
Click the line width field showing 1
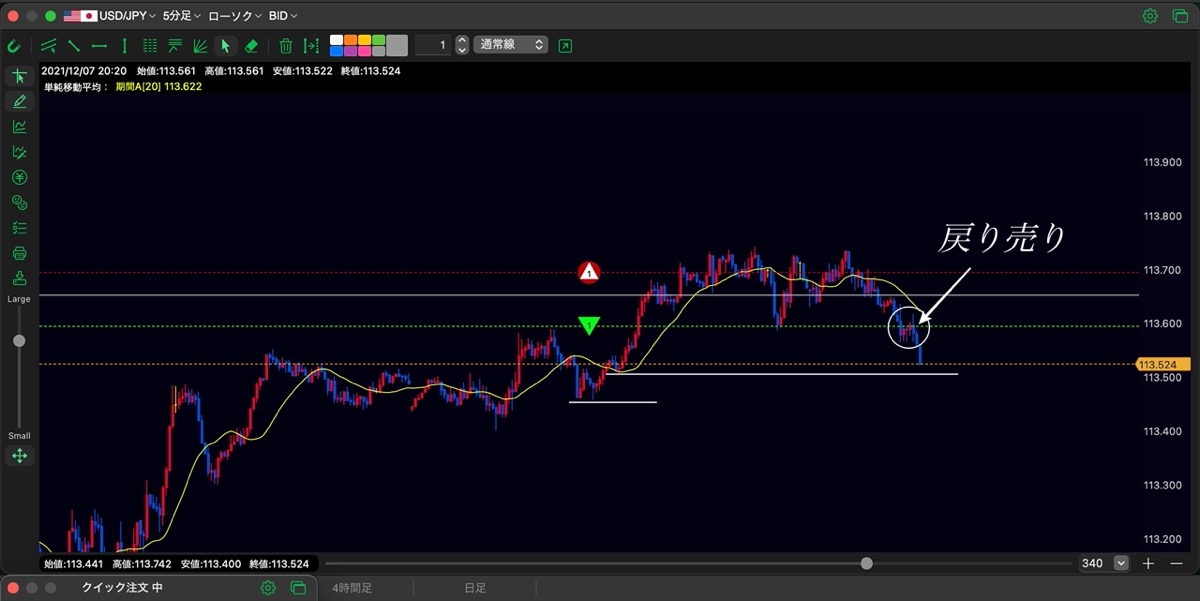coord(433,45)
